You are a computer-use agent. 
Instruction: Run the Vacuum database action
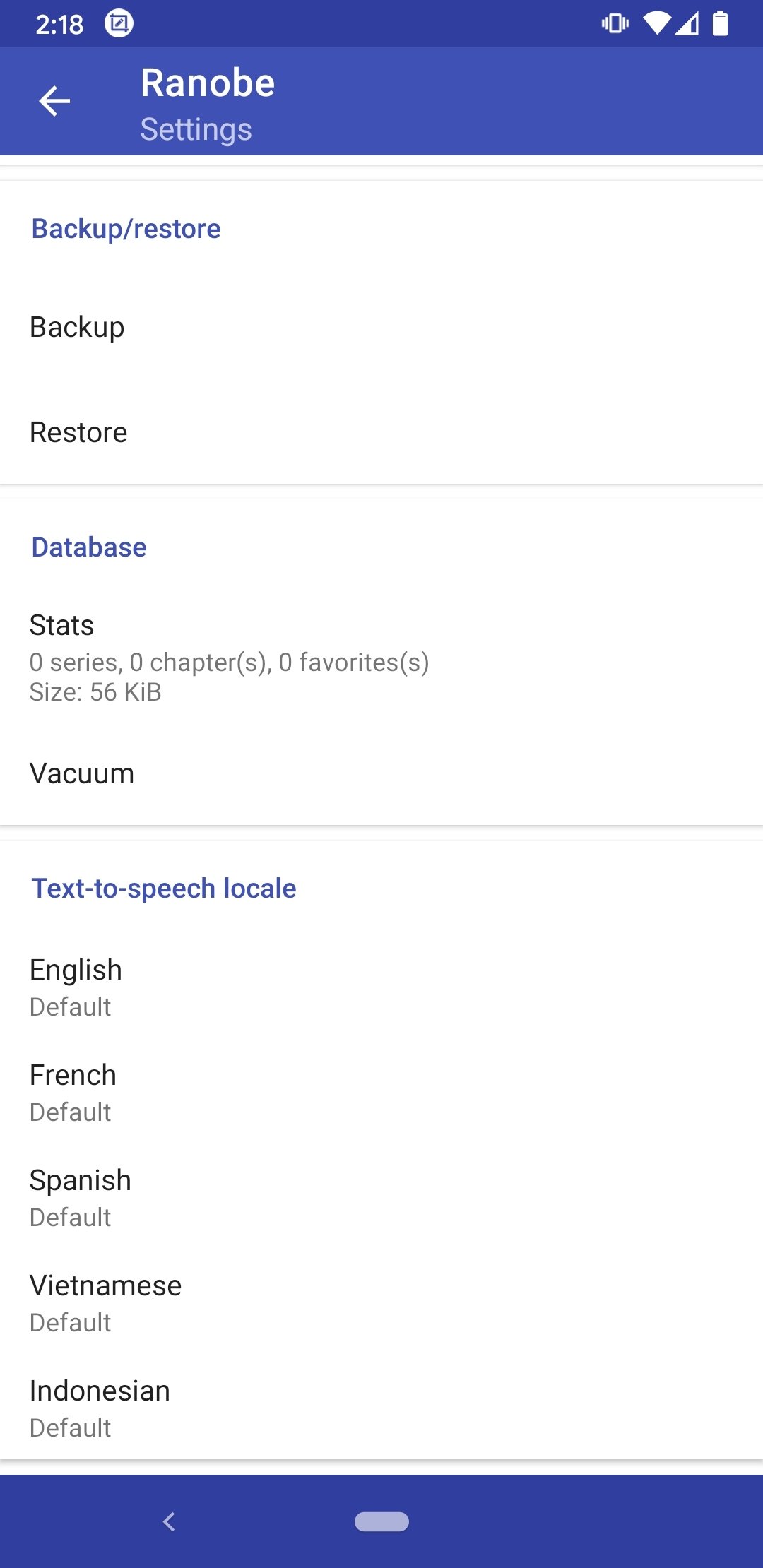click(x=381, y=773)
